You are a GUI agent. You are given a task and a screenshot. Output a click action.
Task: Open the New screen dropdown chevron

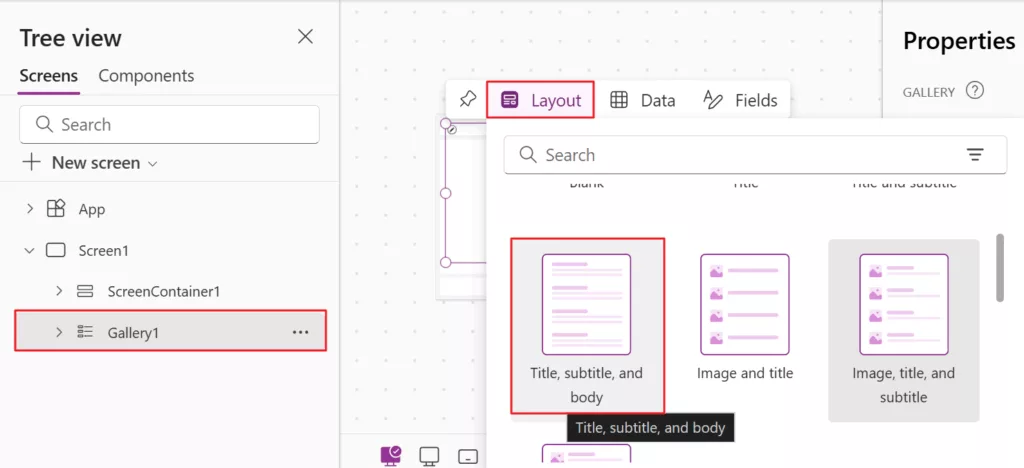click(153, 164)
